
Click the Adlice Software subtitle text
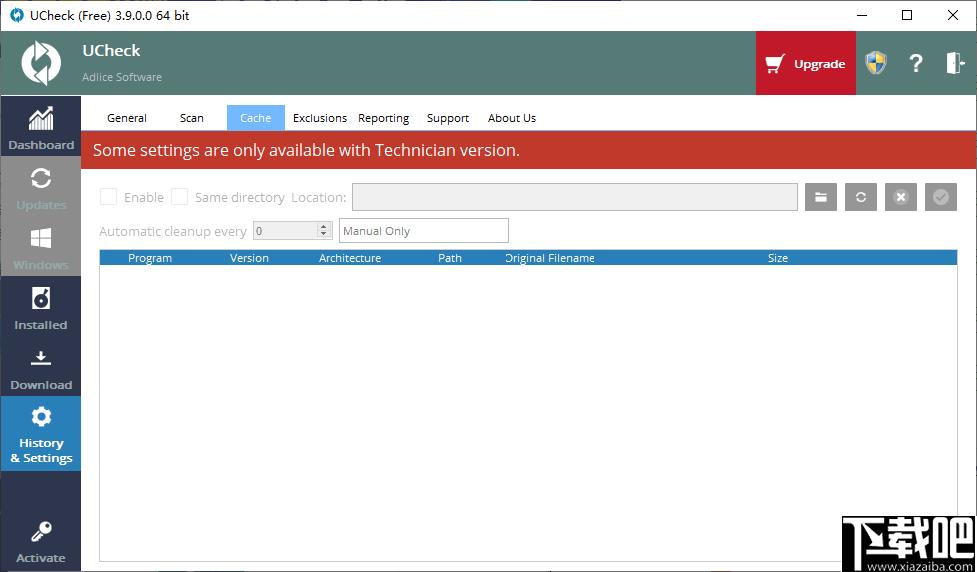click(x=122, y=77)
